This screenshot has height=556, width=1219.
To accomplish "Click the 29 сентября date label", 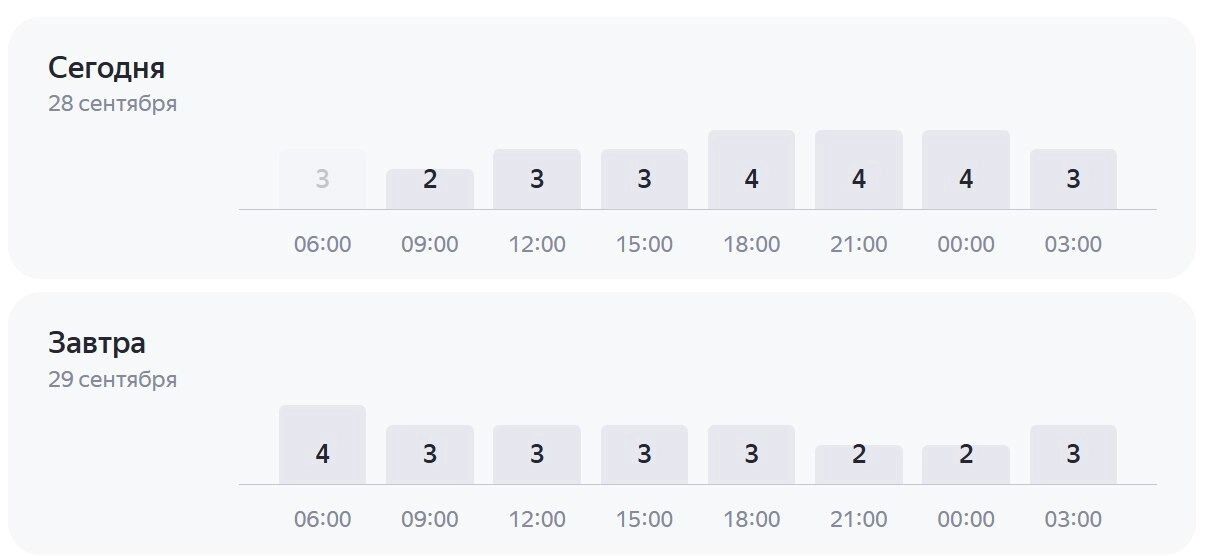I will pos(112,380).
